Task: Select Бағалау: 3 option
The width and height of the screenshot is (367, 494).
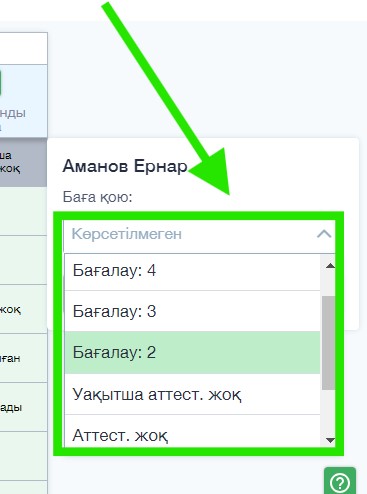Action: point(192,311)
